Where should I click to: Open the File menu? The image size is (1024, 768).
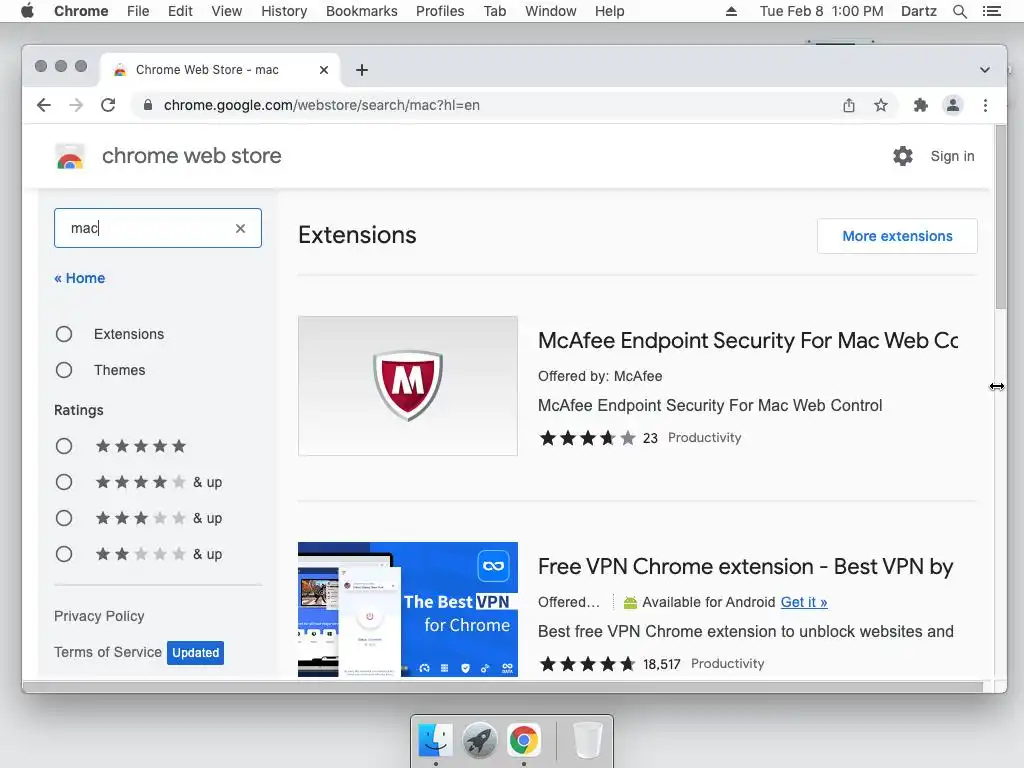coord(138,11)
